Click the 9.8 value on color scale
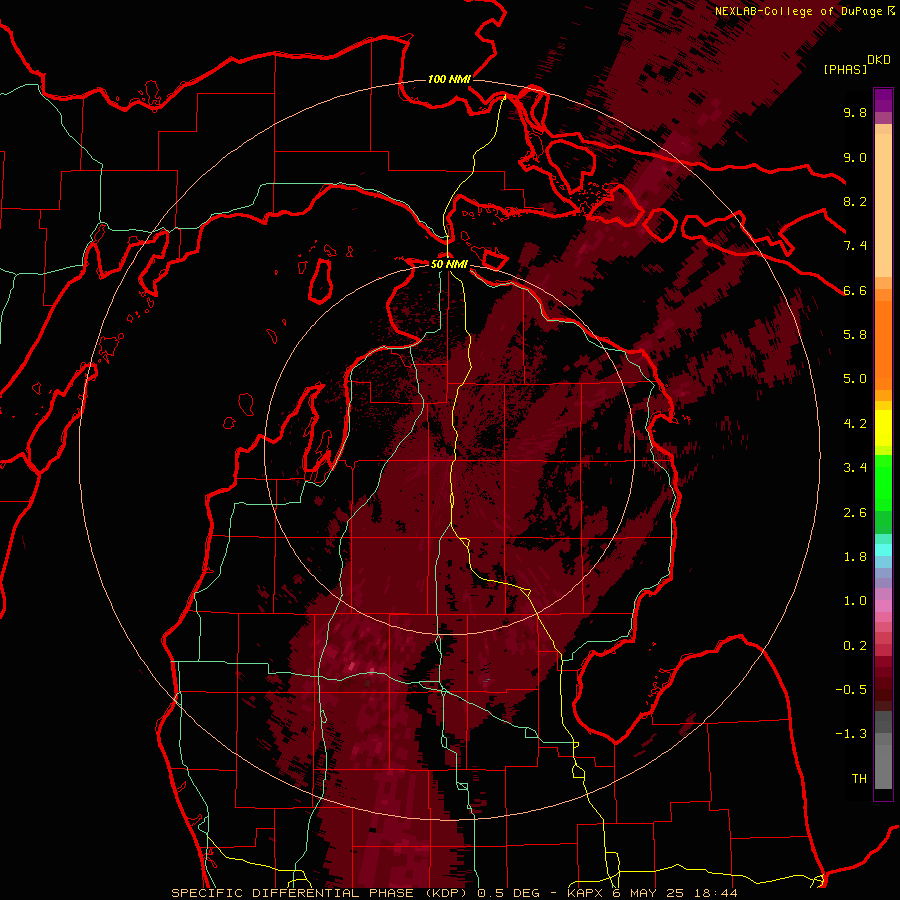The image size is (900, 900). tap(855, 112)
